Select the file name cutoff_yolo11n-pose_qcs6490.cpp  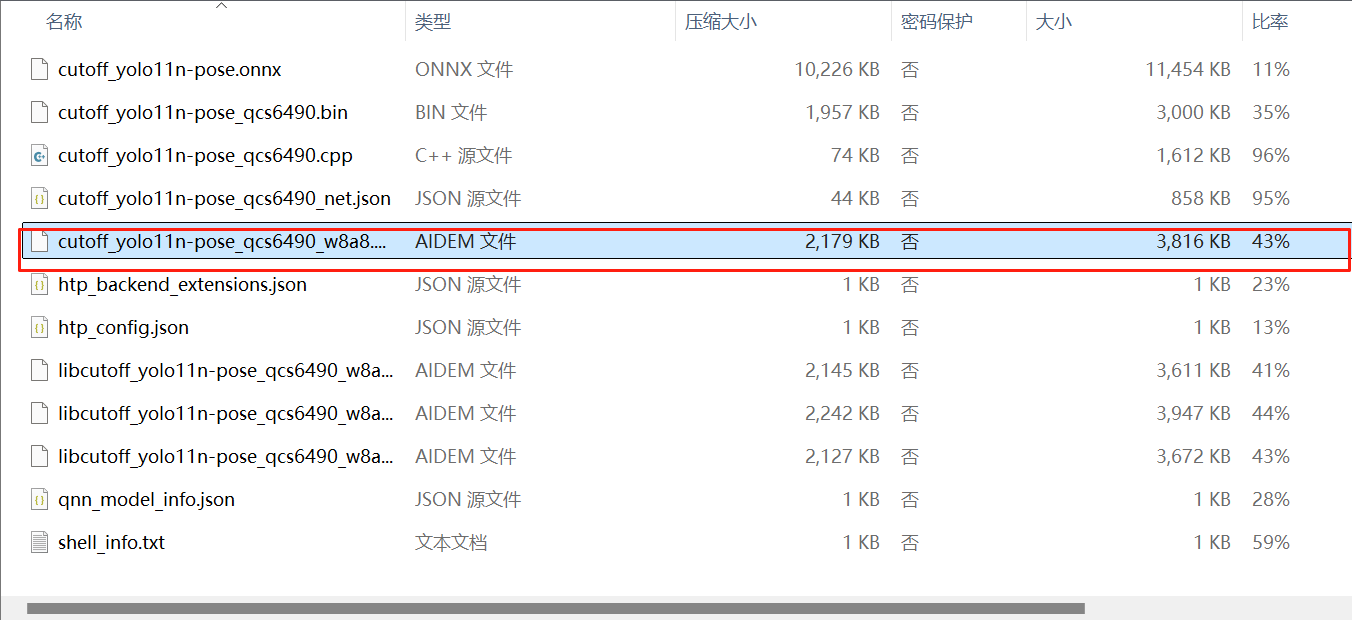click(205, 156)
